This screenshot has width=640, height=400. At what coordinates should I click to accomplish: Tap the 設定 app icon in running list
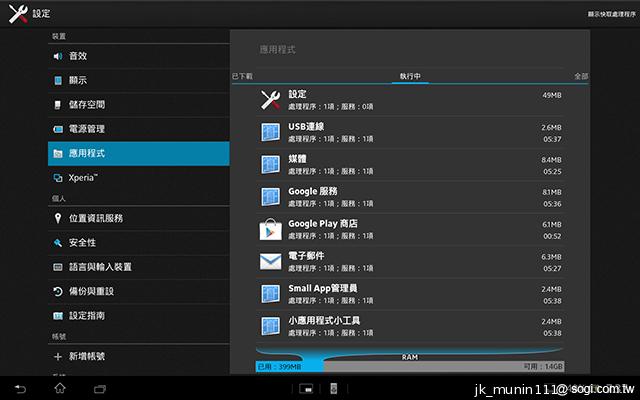pos(271,100)
